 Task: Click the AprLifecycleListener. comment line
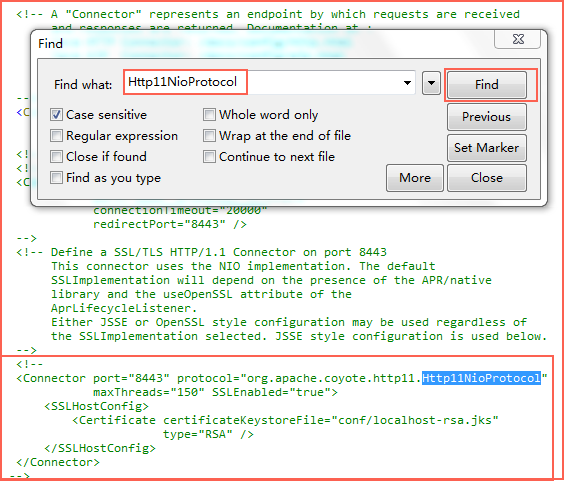tap(124, 308)
